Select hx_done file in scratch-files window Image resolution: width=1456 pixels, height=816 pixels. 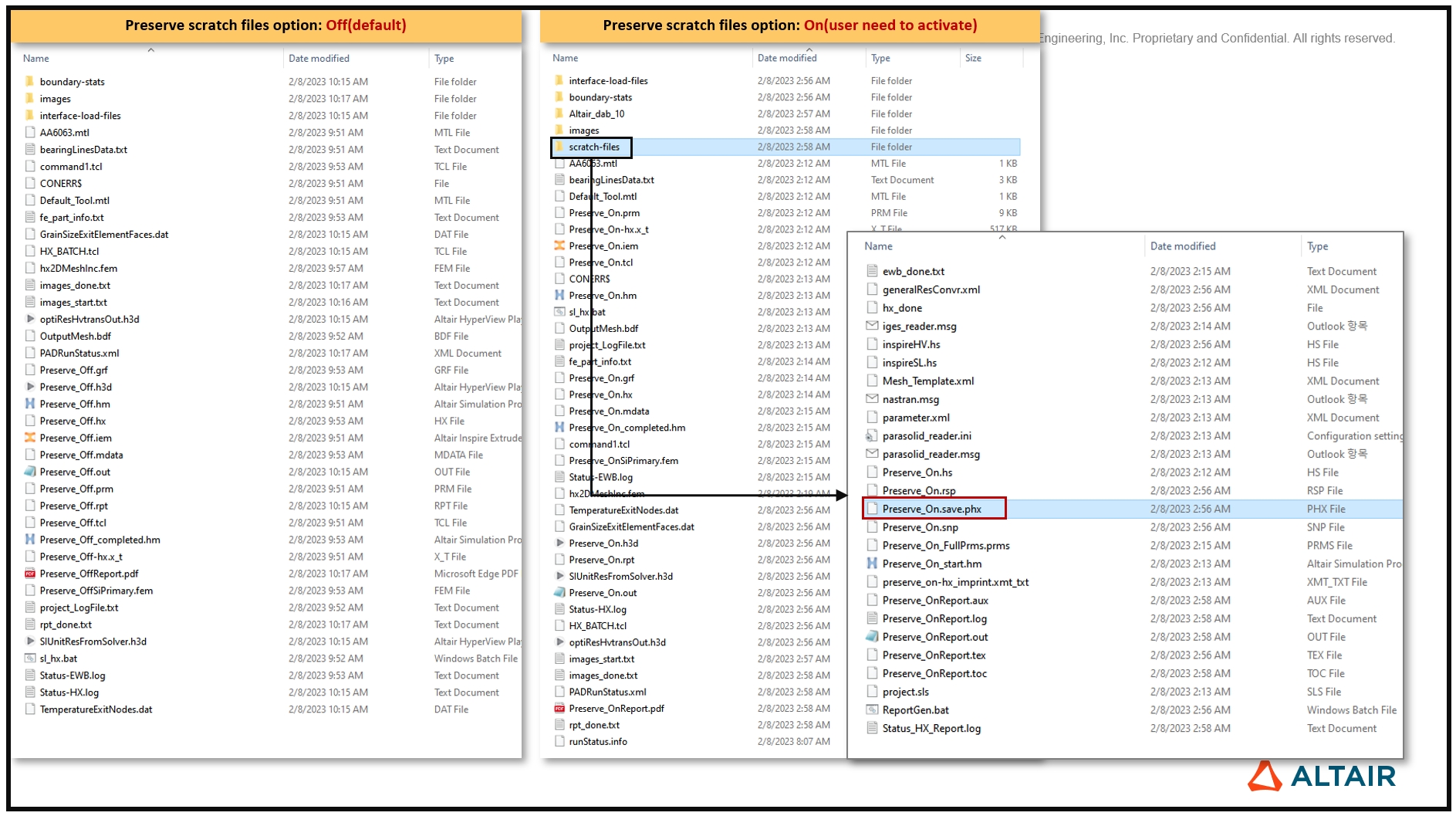tap(902, 307)
